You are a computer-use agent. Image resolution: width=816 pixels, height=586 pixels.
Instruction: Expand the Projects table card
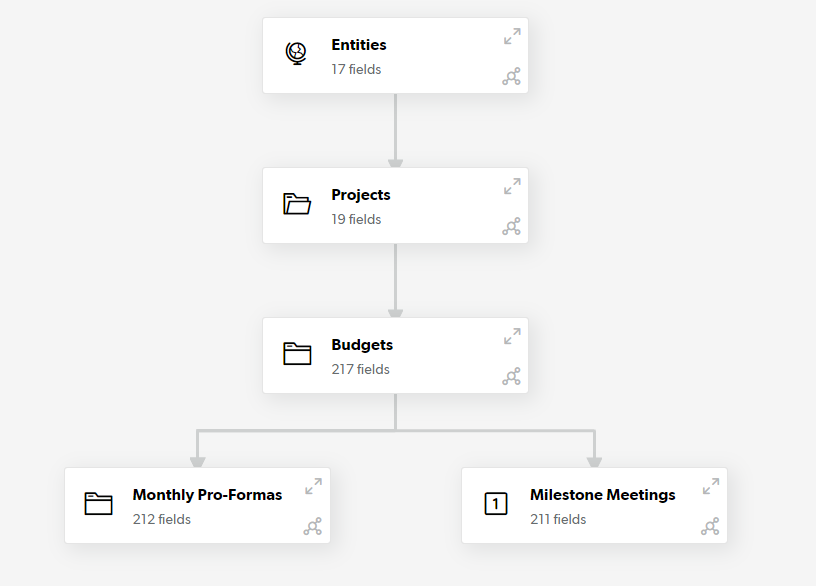pos(512,186)
